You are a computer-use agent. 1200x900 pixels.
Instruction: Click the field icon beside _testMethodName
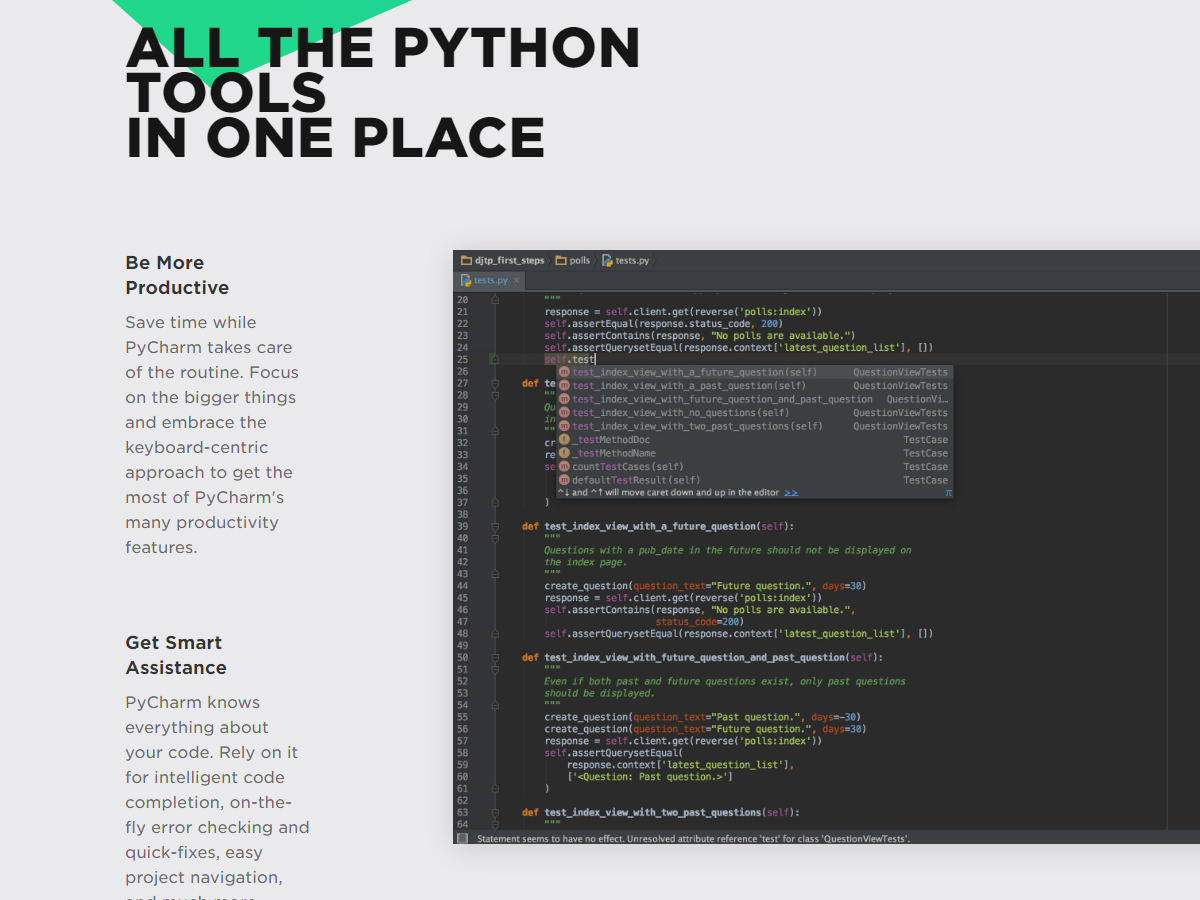[x=564, y=453]
